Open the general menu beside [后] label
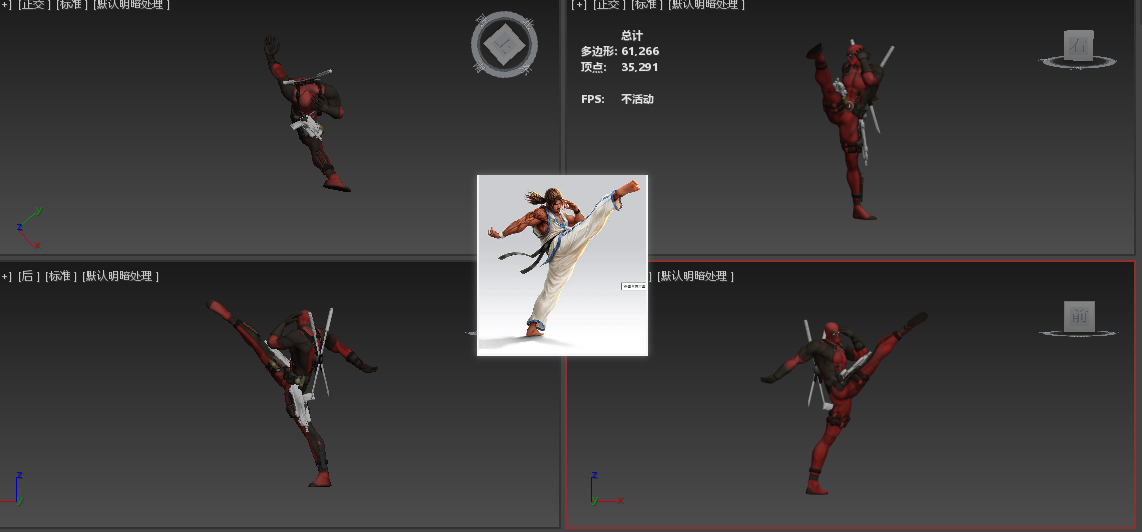 click(x=6, y=276)
